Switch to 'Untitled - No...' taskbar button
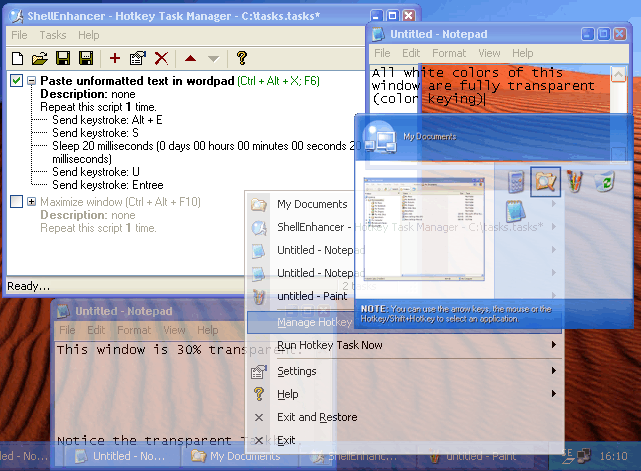The width and height of the screenshot is (641, 471). click(122, 456)
